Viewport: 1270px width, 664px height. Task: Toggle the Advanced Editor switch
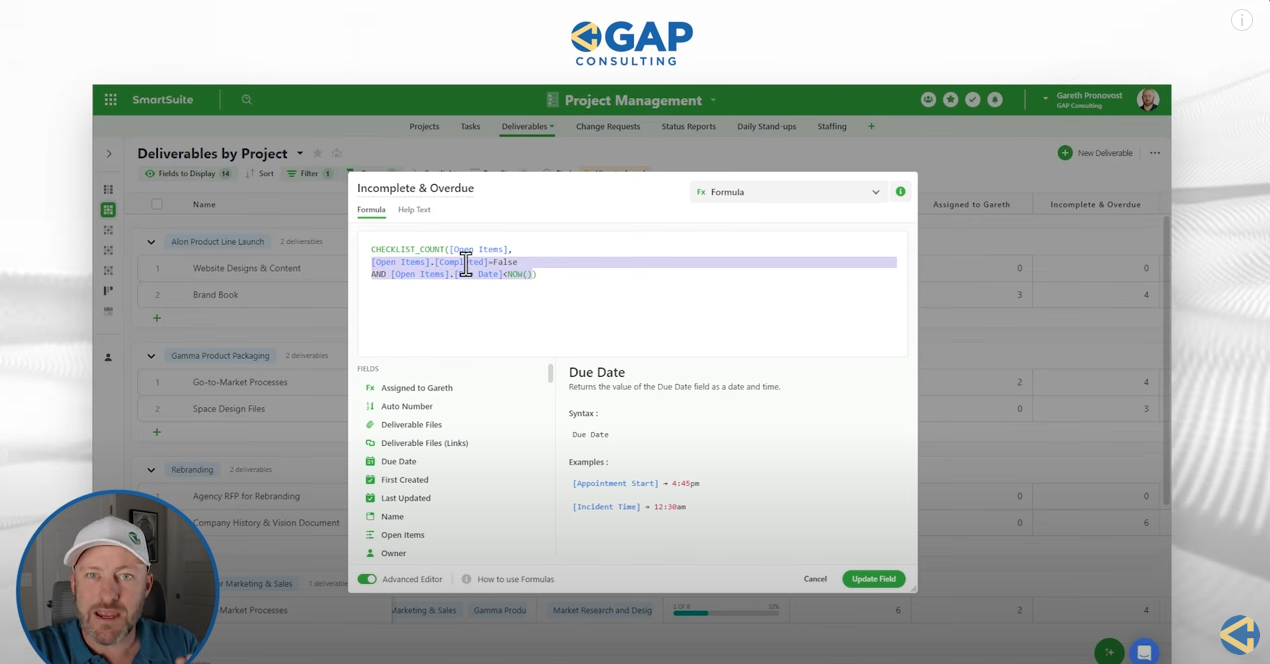[367, 579]
